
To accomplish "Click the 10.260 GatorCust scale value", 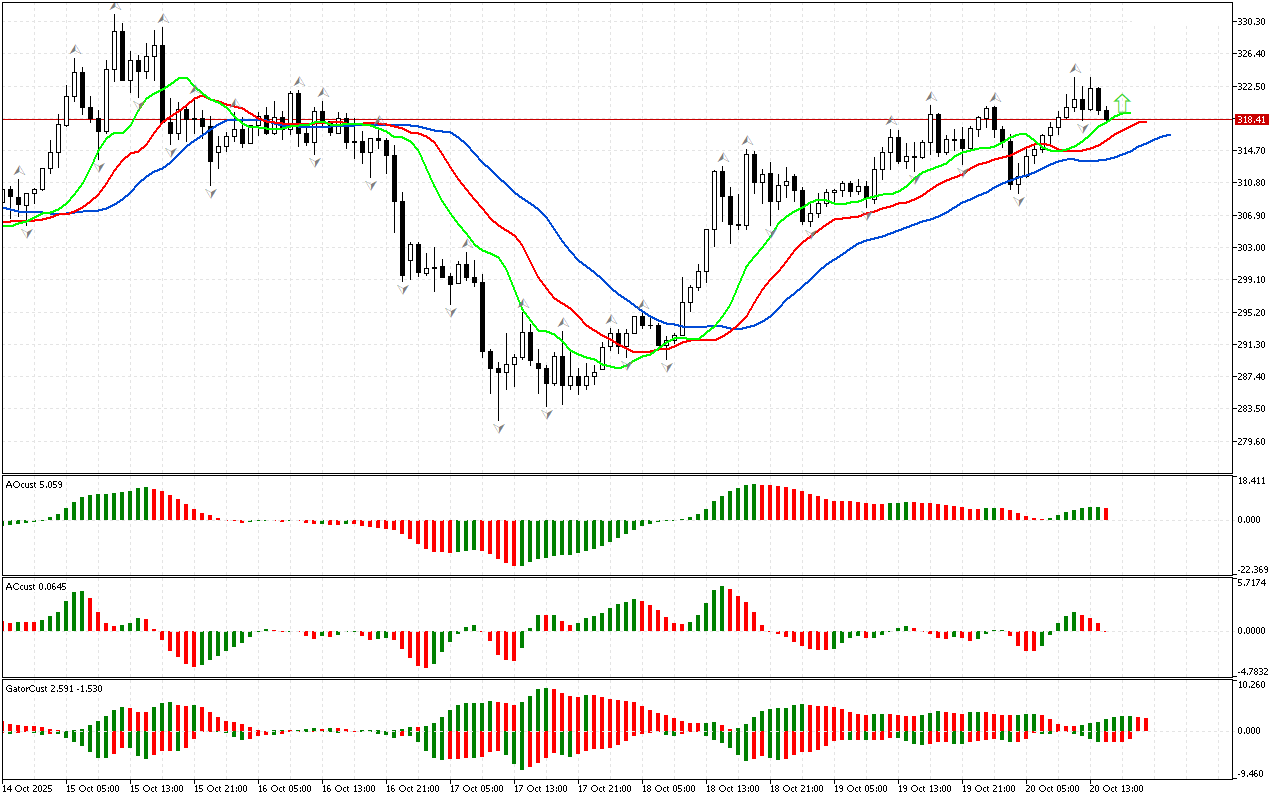I will (1254, 685).
